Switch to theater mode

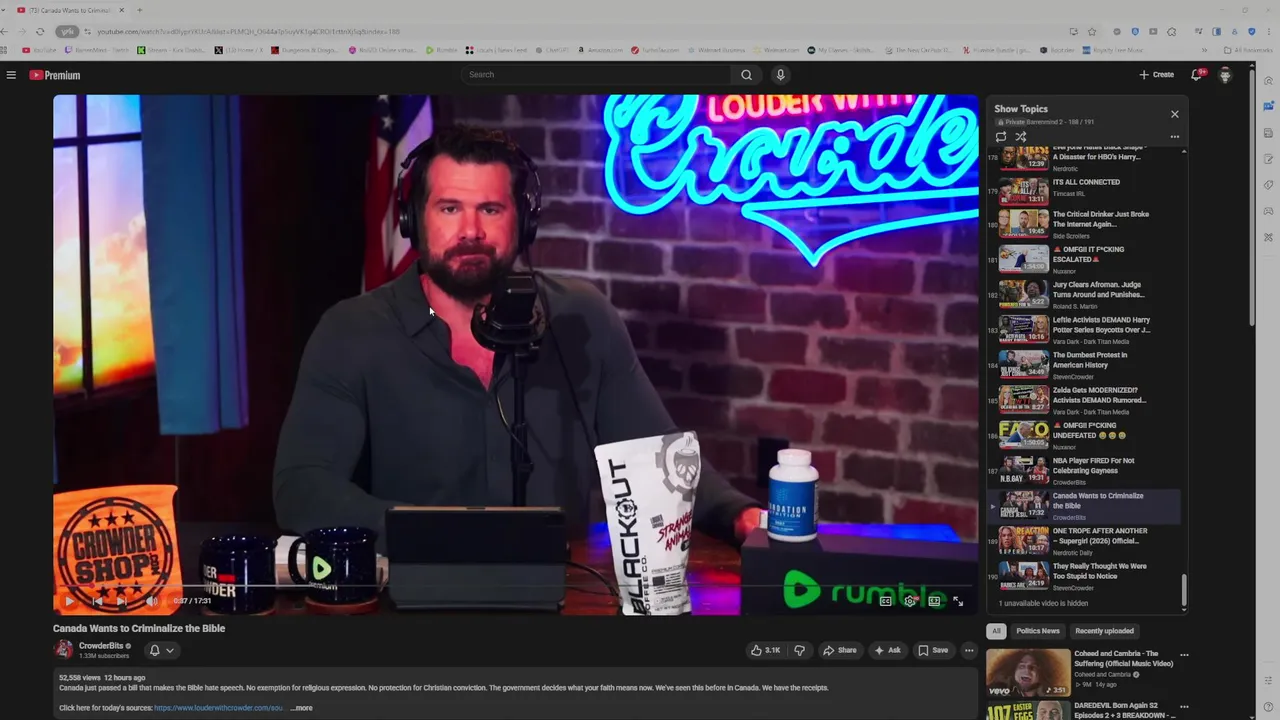(934, 601)
